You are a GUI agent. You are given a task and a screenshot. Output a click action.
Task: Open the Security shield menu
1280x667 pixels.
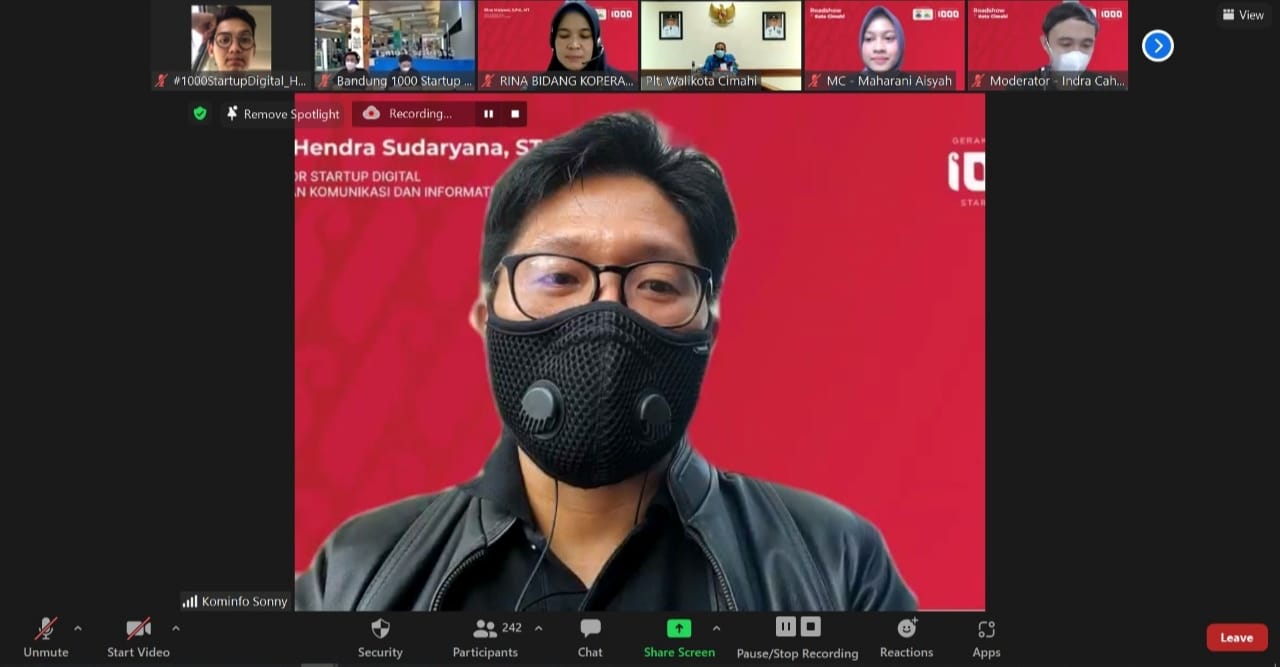[380, 637]
